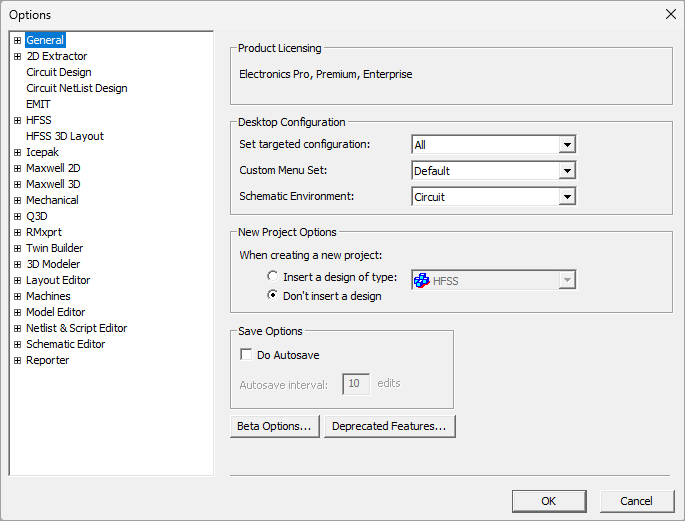The width and height of the screenshot is (685, 521).
Task: Select HFSS in the options tree
Action: click(38, 120)
